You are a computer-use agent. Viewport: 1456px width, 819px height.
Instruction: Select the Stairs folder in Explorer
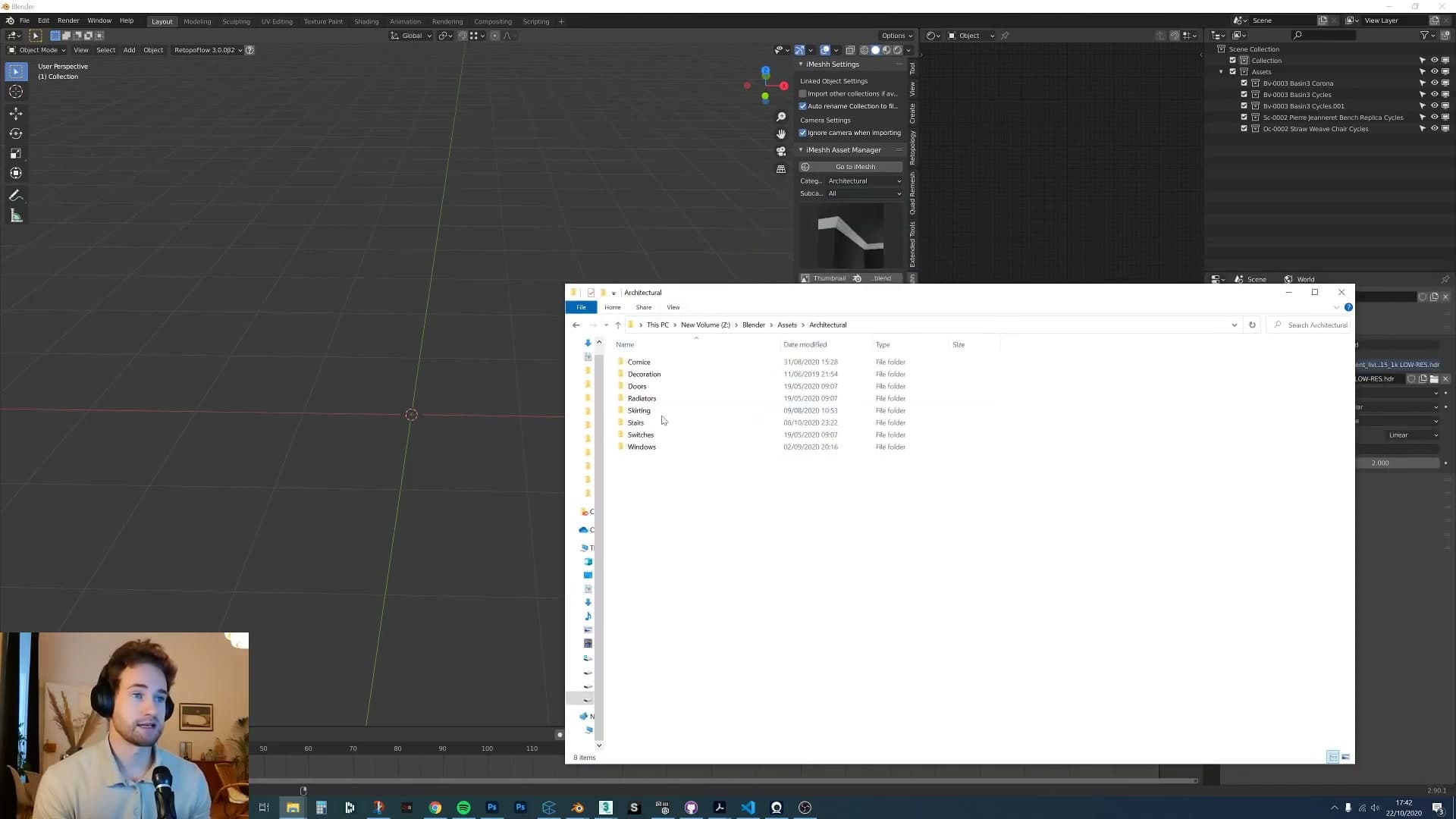pos(635,423)
